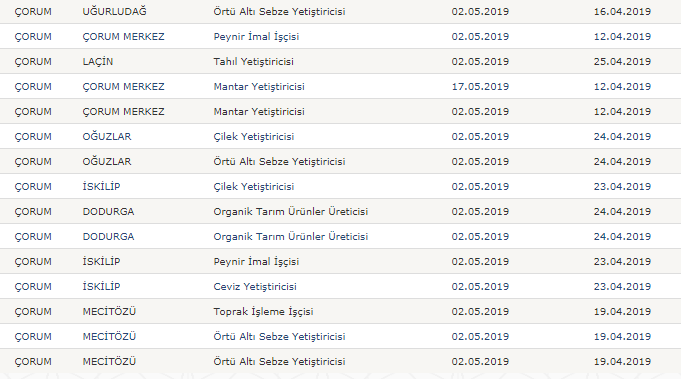Open the UĞURLUDAĞ Örtü Altı Sebze Yetiştiricisi row
Viewport: 681px width, 379px height.
[340, 11]
